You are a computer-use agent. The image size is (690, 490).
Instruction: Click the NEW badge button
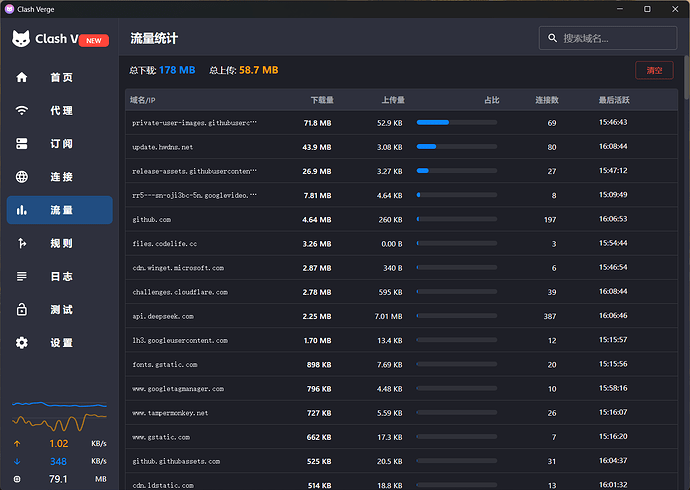pyautogui.click(x=94, y=40)
